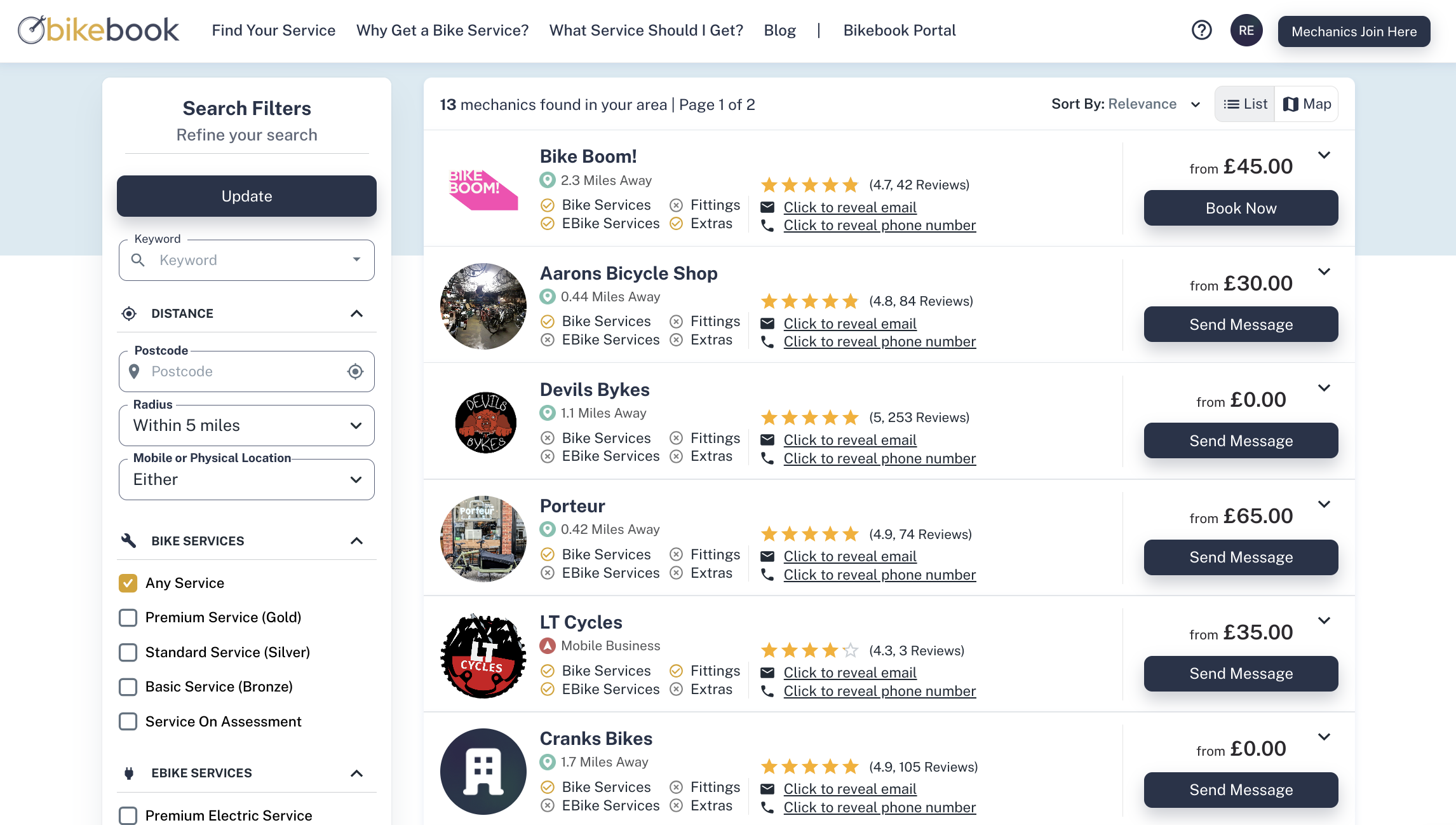Collapse the Bike Services filter section

(x=356, y=541)
